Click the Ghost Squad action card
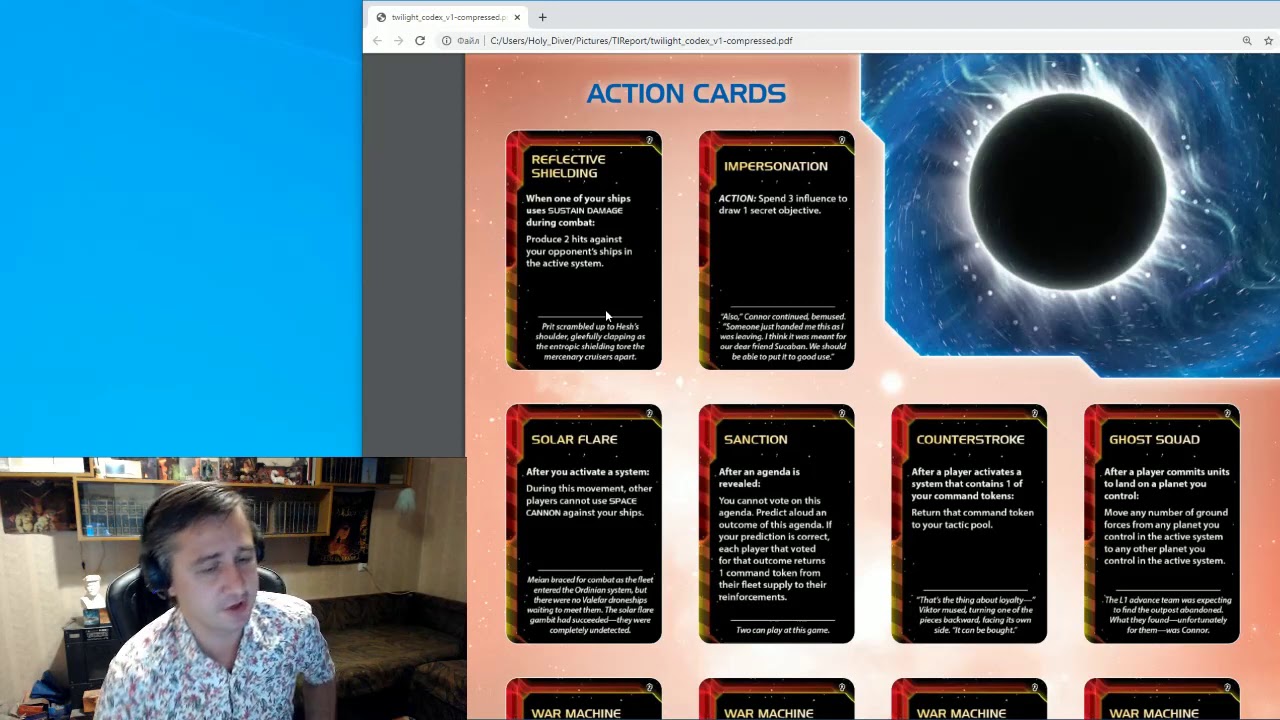The height and width of the screenshot is (720, 1280). point(1162,524)
